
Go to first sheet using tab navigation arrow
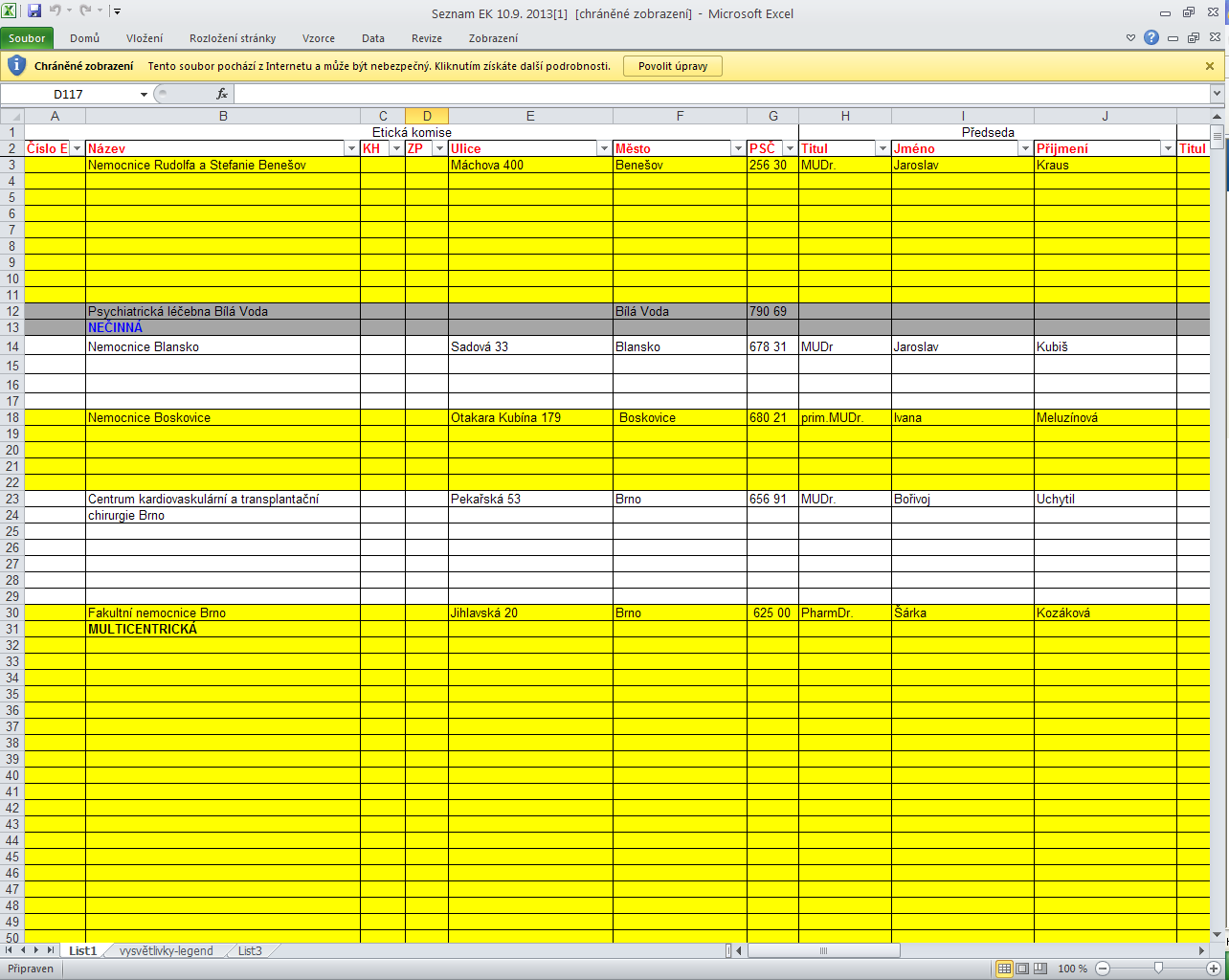point(10,950)
